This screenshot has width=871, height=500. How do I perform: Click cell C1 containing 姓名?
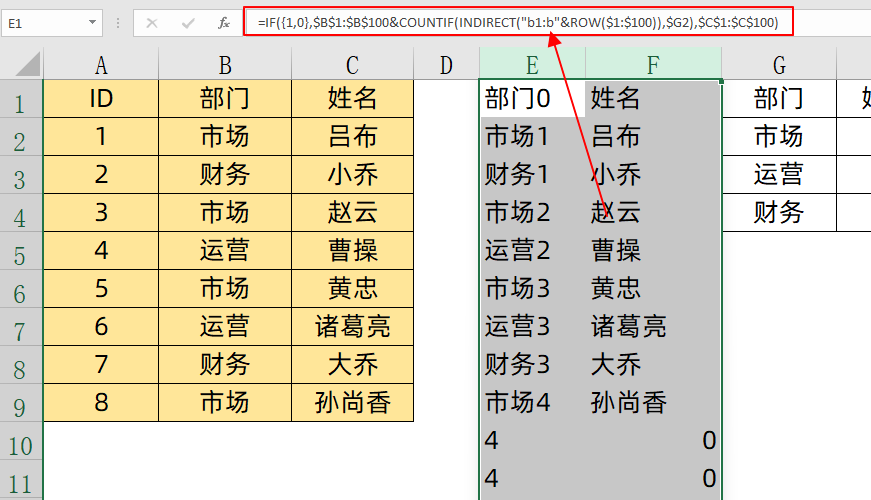point(352,99)
